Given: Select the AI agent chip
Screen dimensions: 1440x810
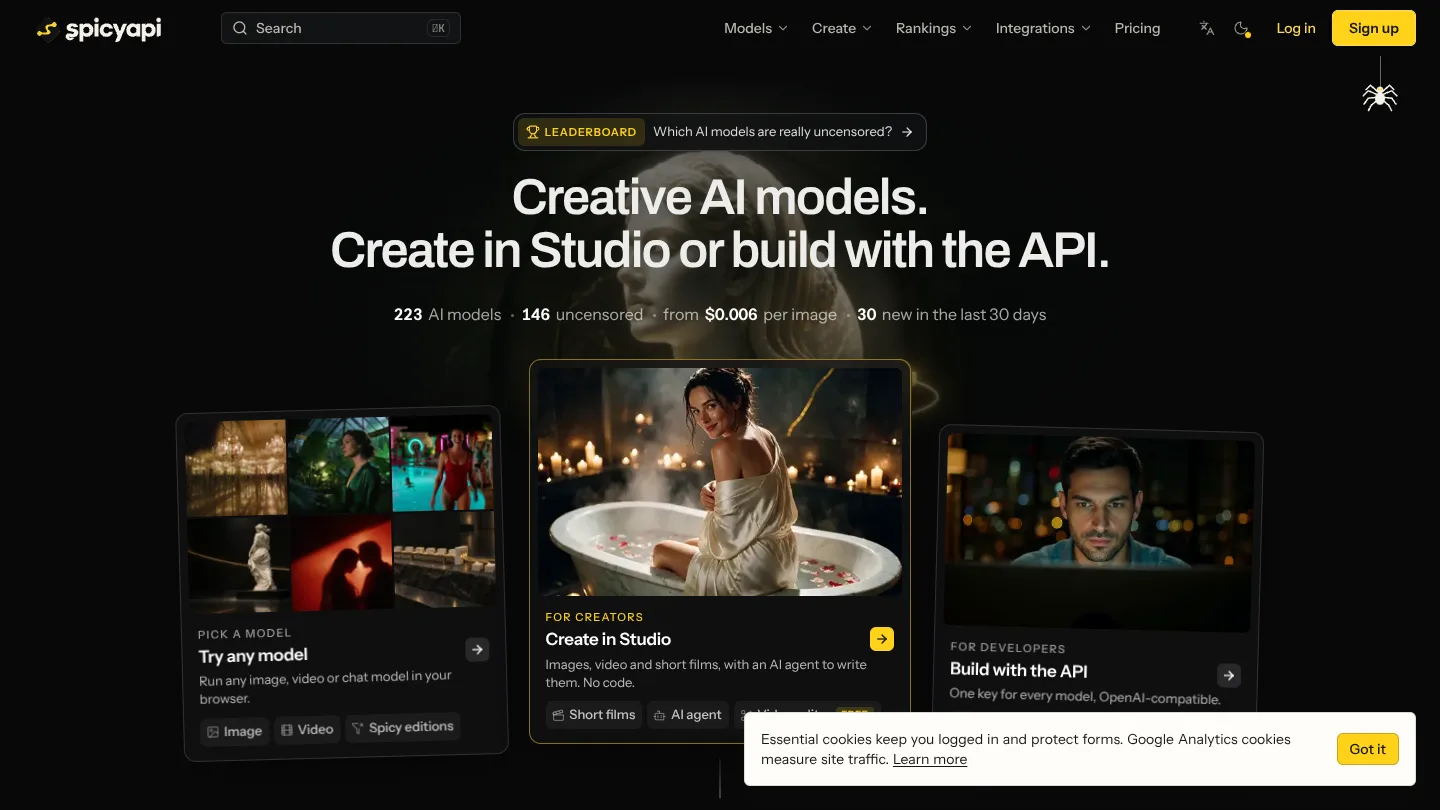Looking at the screenshot, I should pos(687,715).
